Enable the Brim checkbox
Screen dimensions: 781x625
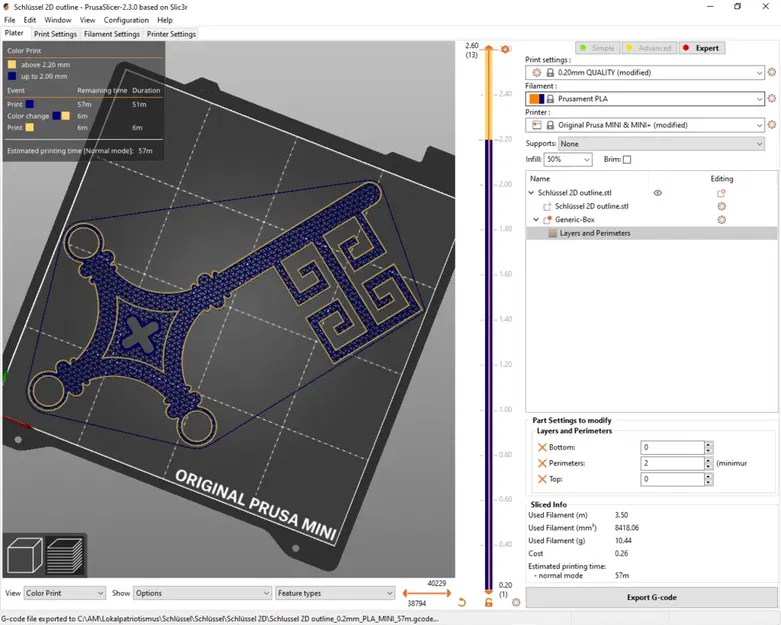tap(627, 159)
